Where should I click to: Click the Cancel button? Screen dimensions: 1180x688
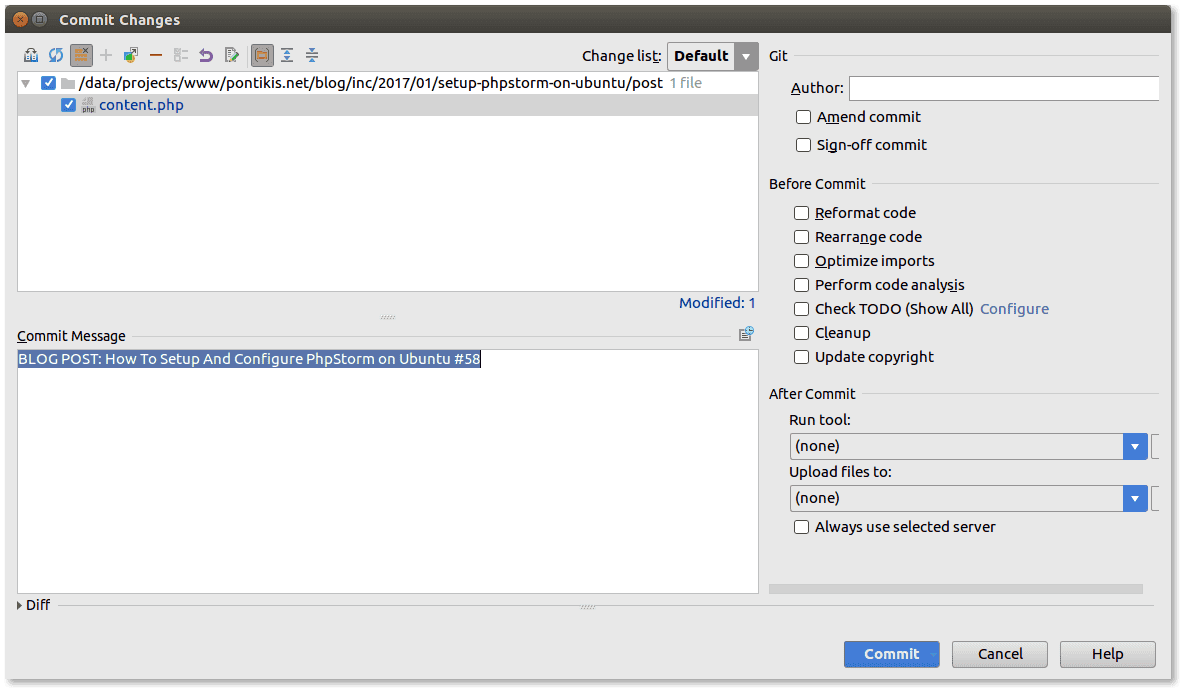coord(999,655)
